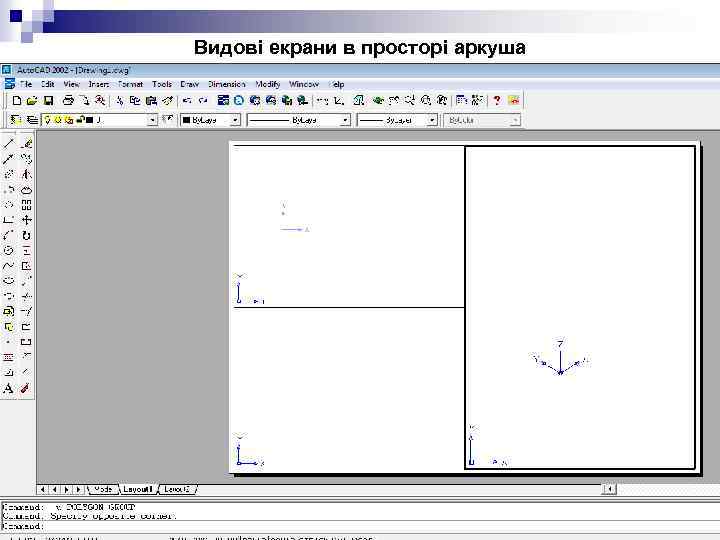This screenshot has height=540, width=720.
Task: Select the Move tool
Action: (x=26, y=220)
